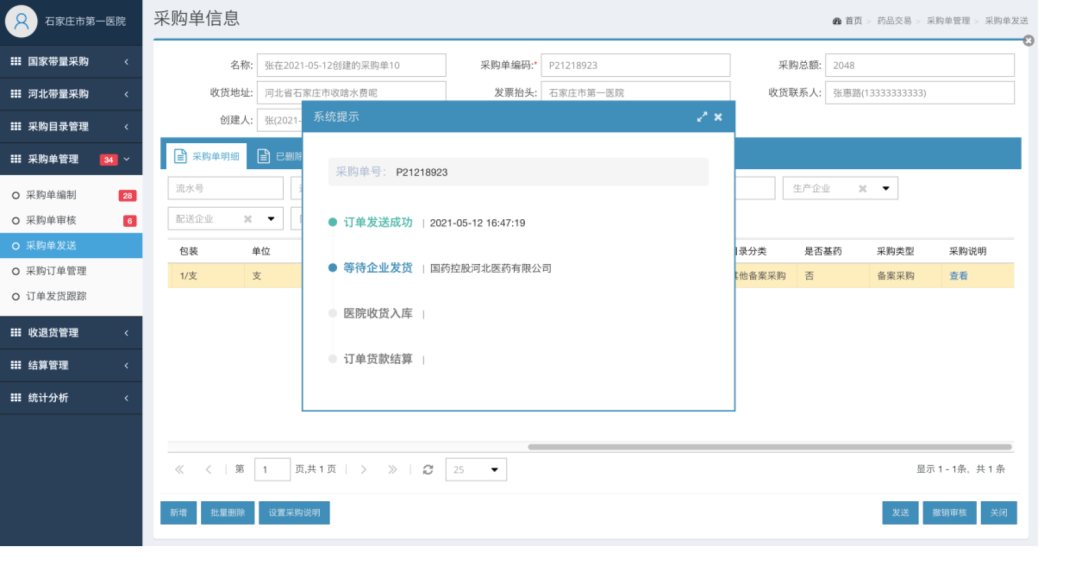Select 采购订单管理 in the sidebar
Viewport: 1080px width, 562px height.
(56, 271)
